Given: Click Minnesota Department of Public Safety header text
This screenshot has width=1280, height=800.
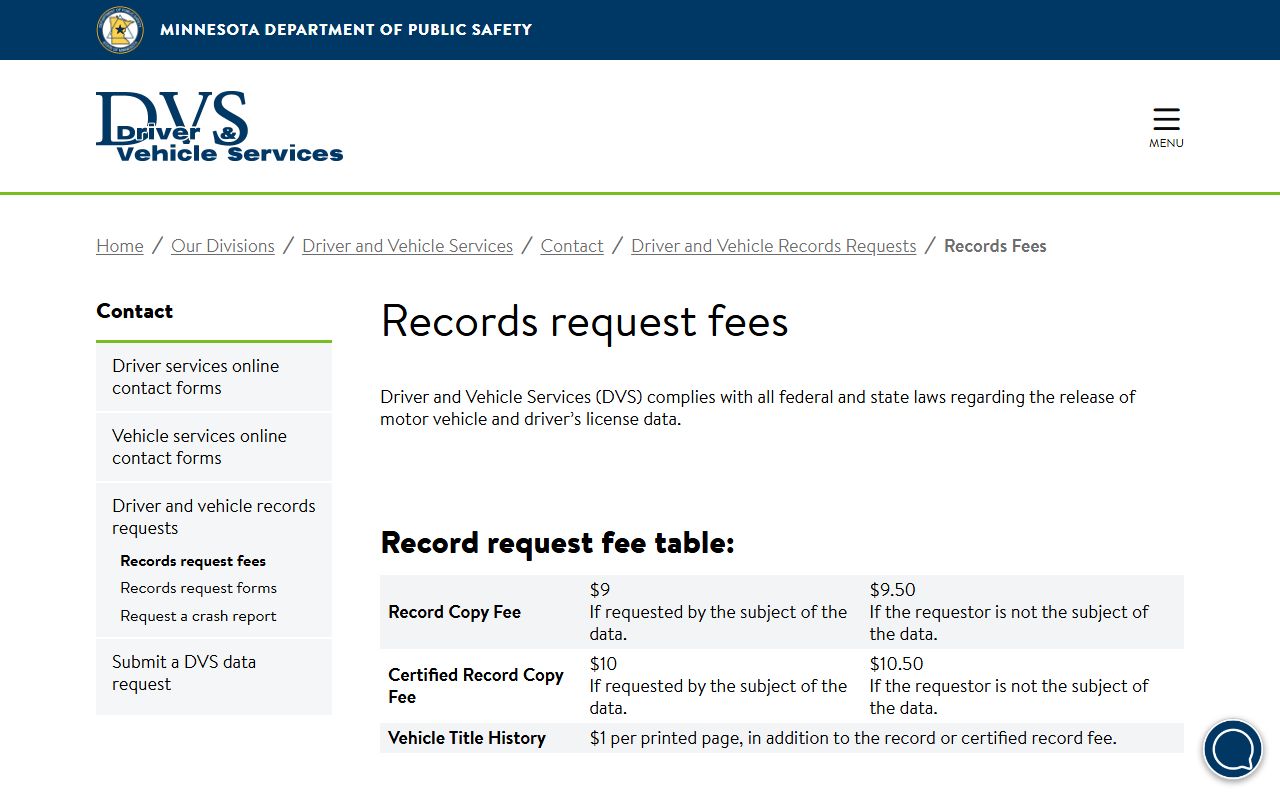Looking at the screenshot, I should tap(346, 30).
